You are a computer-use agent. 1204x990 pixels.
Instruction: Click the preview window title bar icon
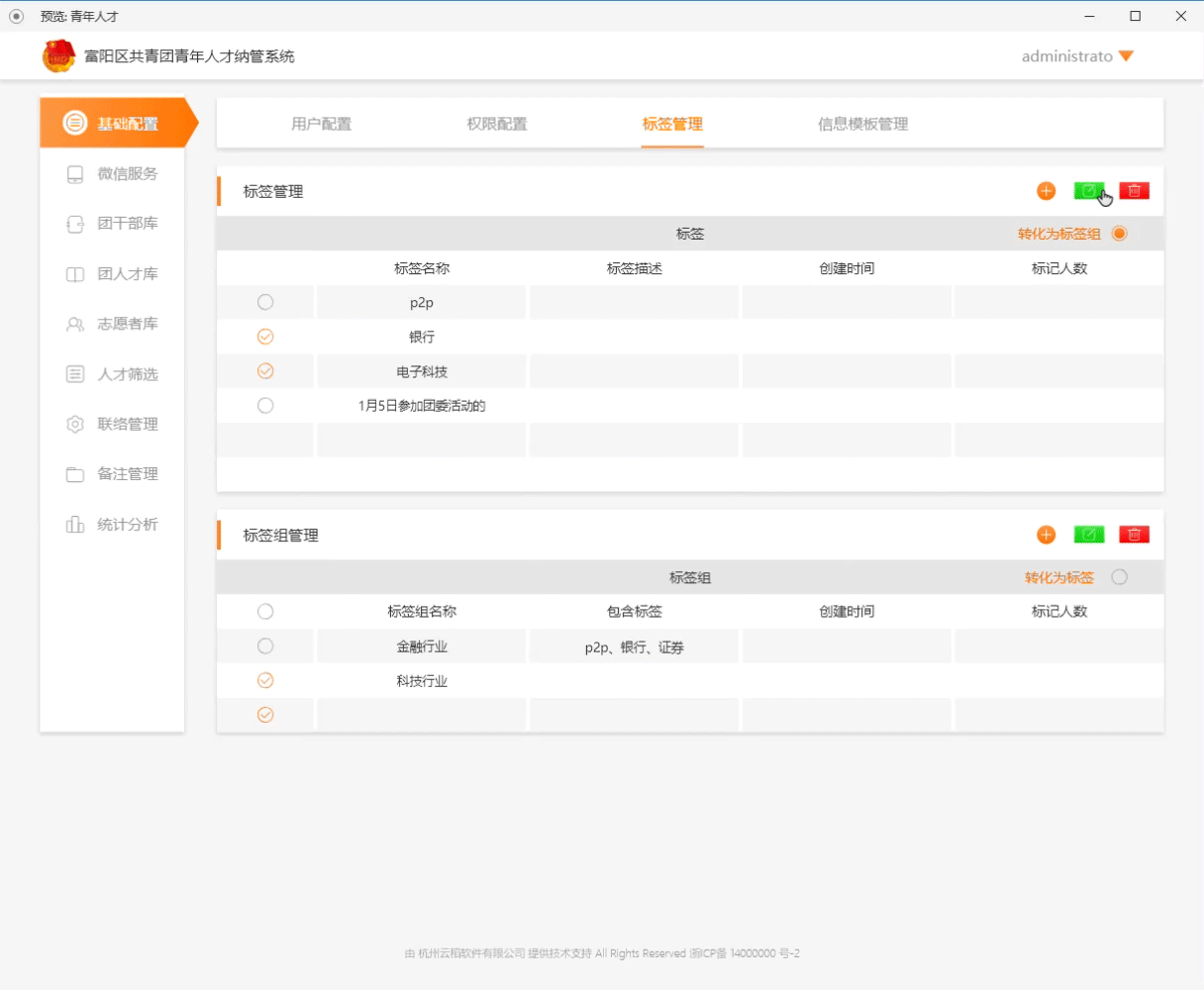tap(16, 16)
